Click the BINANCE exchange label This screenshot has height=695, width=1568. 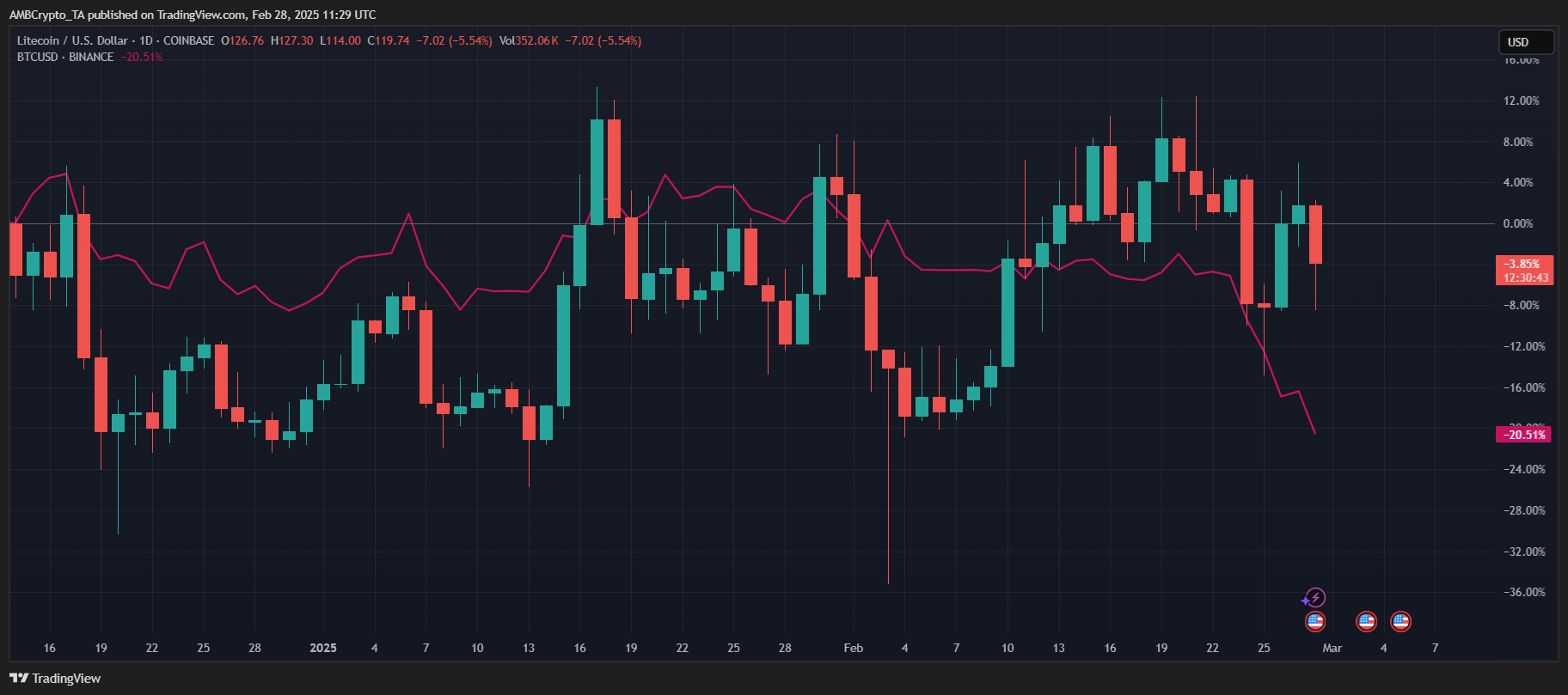pyautogui.click(x=91, y=57)
